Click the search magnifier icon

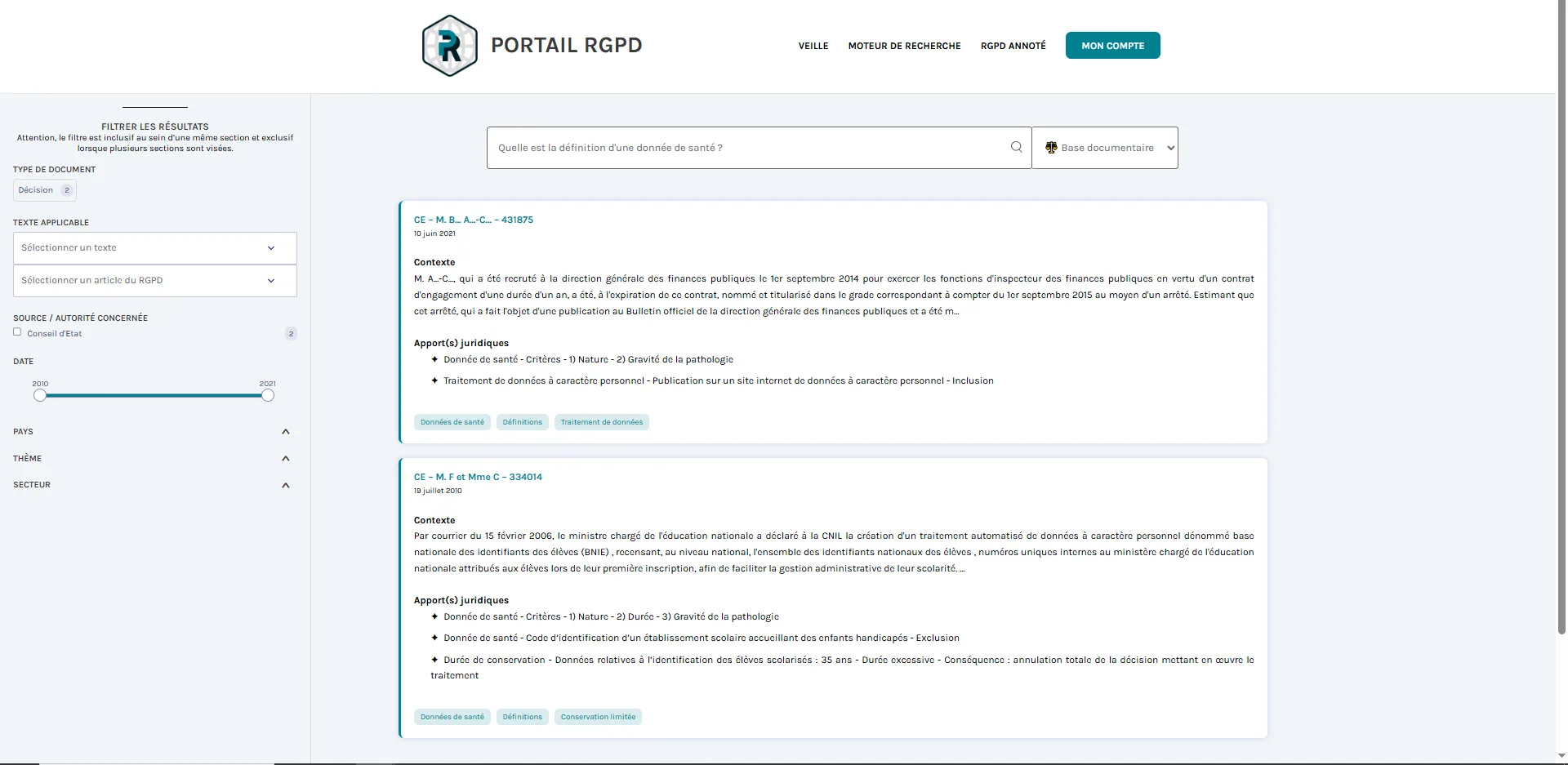point(1016,147)
